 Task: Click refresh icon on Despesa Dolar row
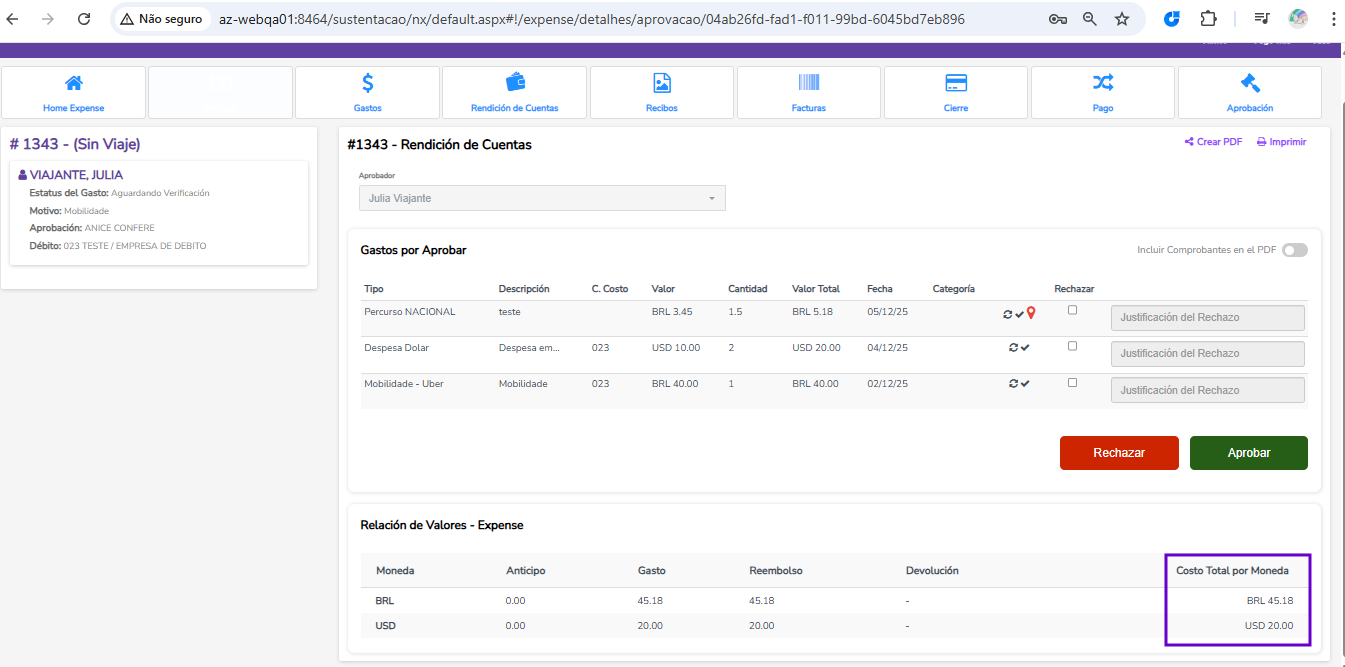point(1013,348)
